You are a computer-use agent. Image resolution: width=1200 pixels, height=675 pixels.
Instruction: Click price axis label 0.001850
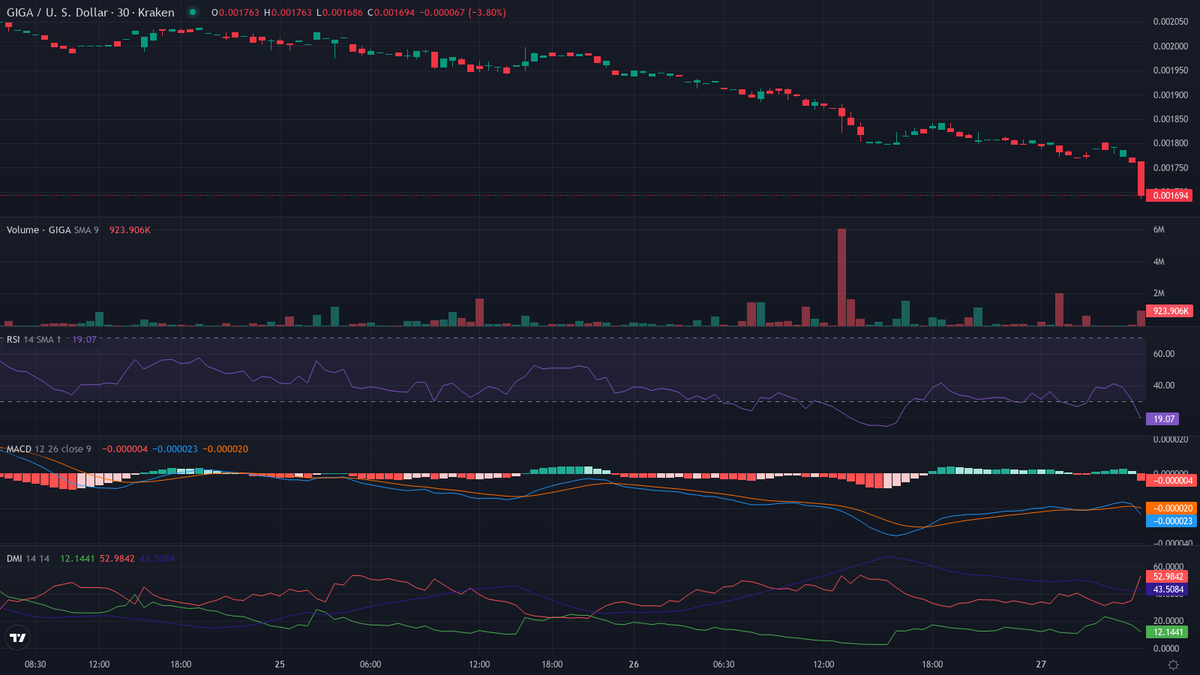click(x=1170, y=119)
